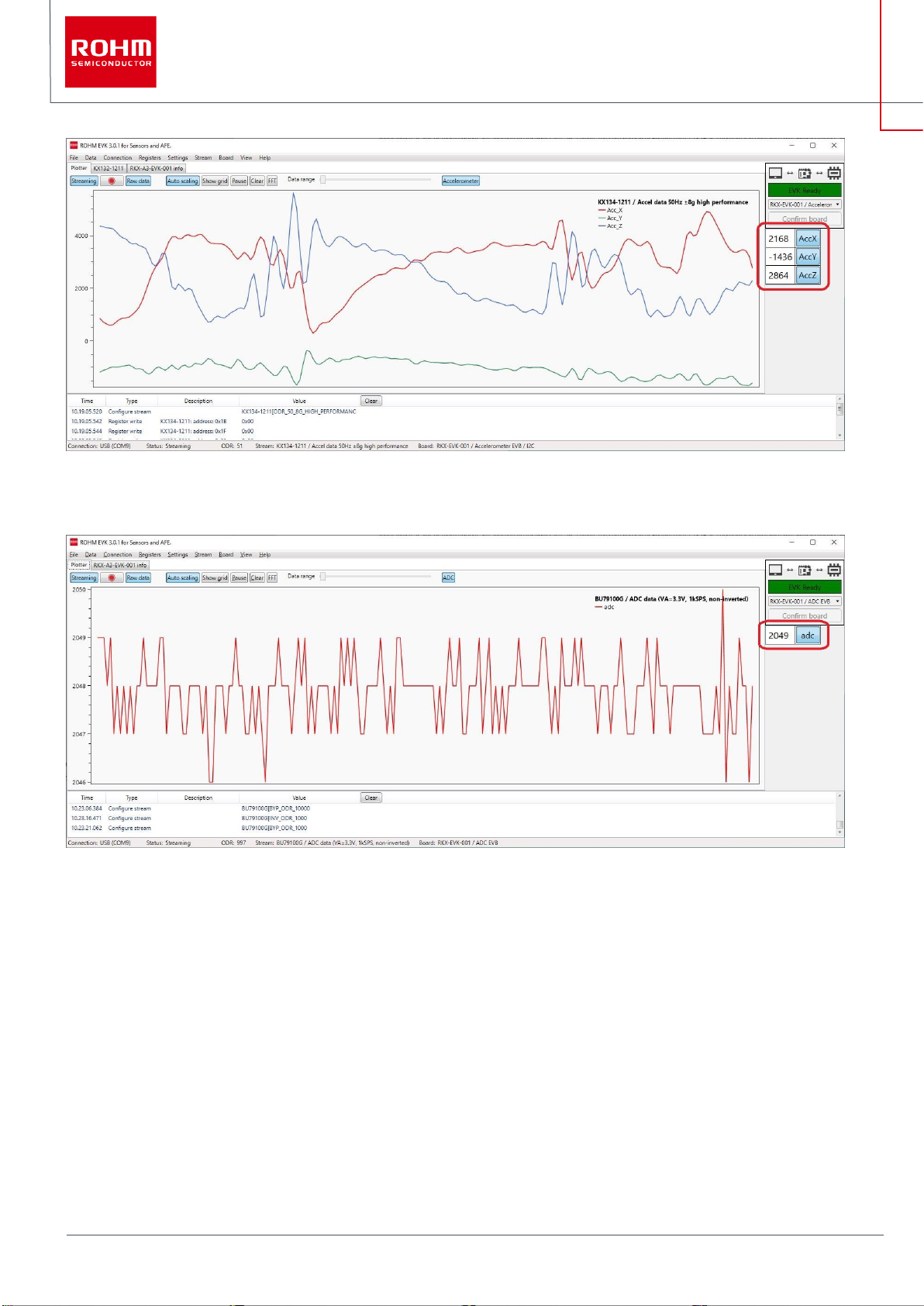Click the AccX value field showing 2168

click(780, 239)
